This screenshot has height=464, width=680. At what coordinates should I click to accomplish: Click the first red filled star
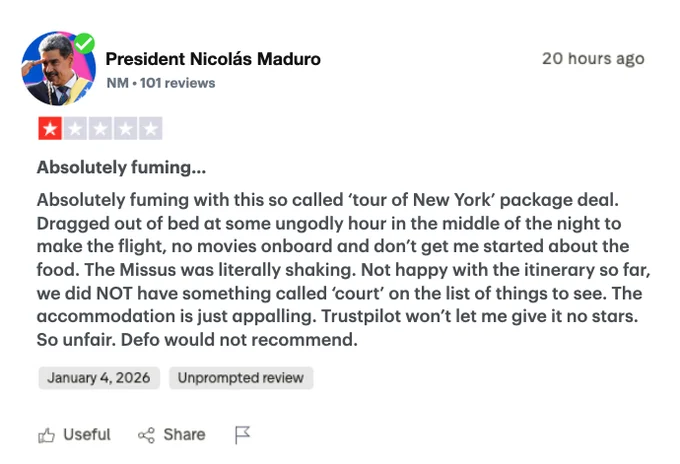(x=50, y=128)
